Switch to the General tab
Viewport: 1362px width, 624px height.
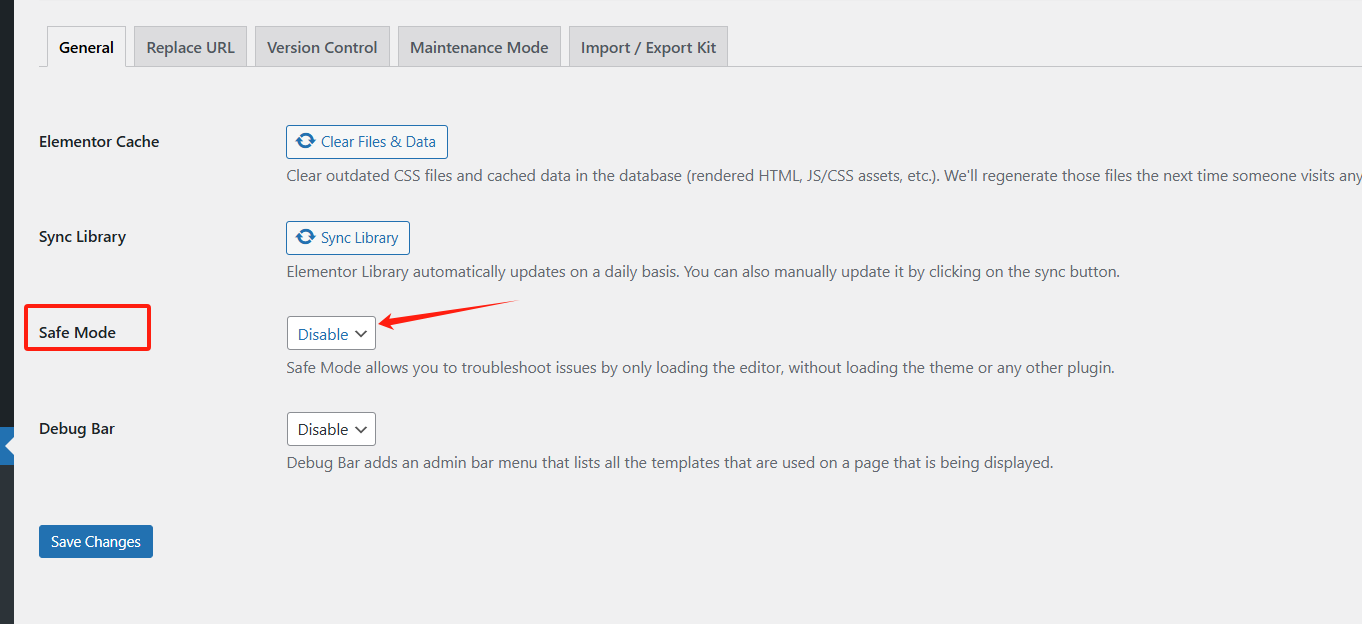tap(87, 47)
